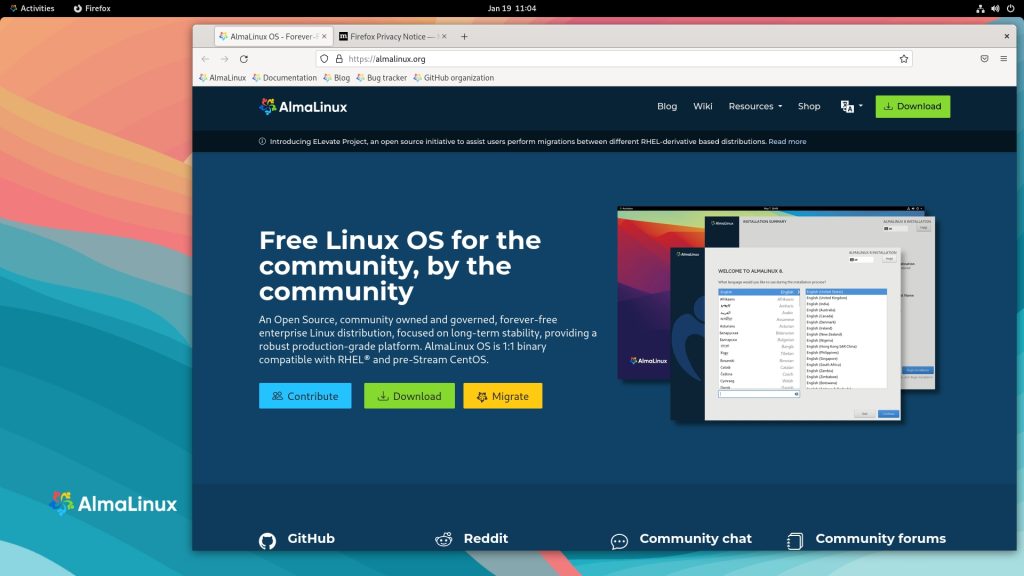Image resolution: width=1024 pixels, height=576 pixels.
Task: Open Community chat via the speech bubble icon
Action: coord(620,540)
